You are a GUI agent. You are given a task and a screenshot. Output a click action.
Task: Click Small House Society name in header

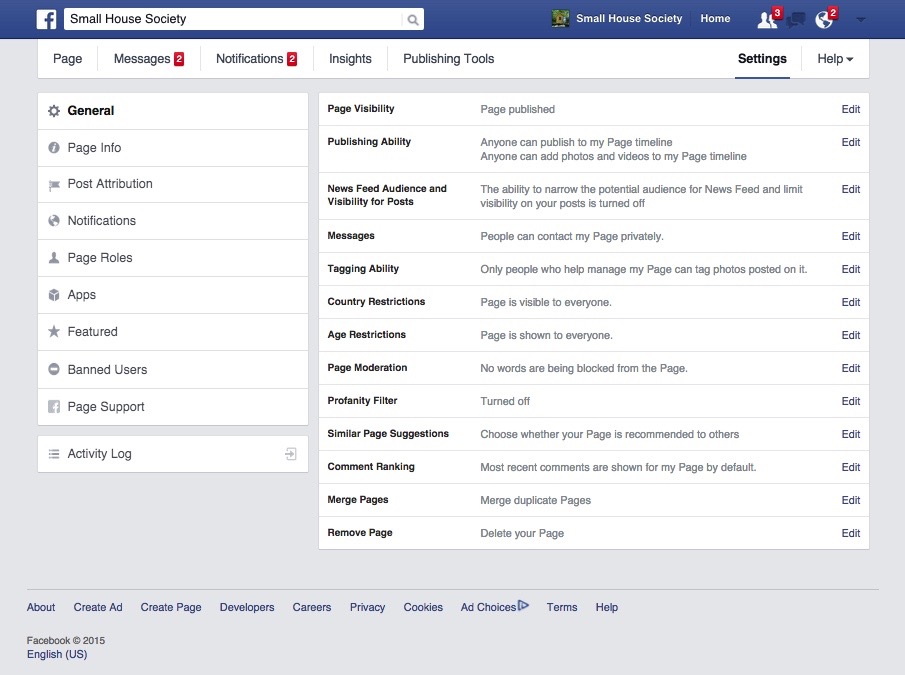coord(629,18)
